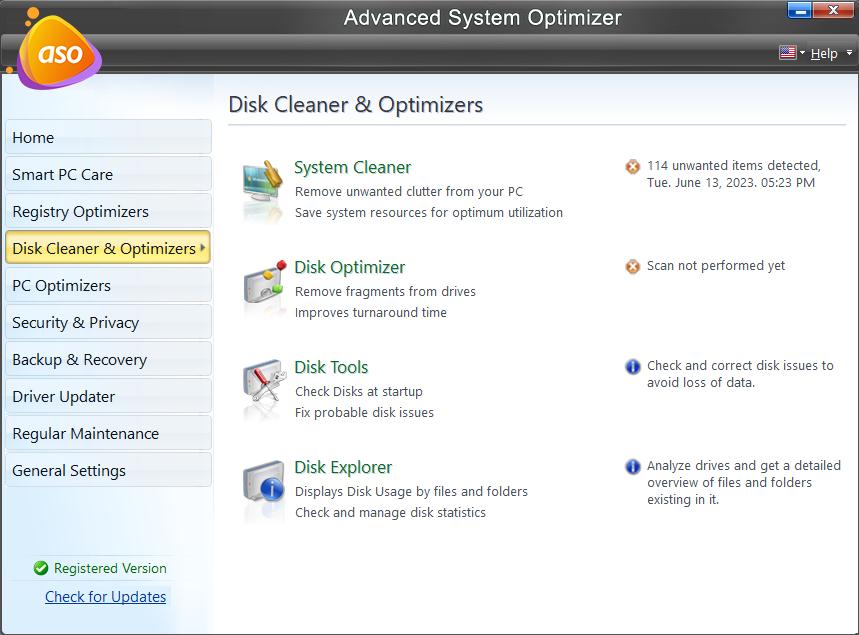This screenshot has height=635, width=859.
Task: Click warning icon next to Scan not performed
Action: pos(632,267)
